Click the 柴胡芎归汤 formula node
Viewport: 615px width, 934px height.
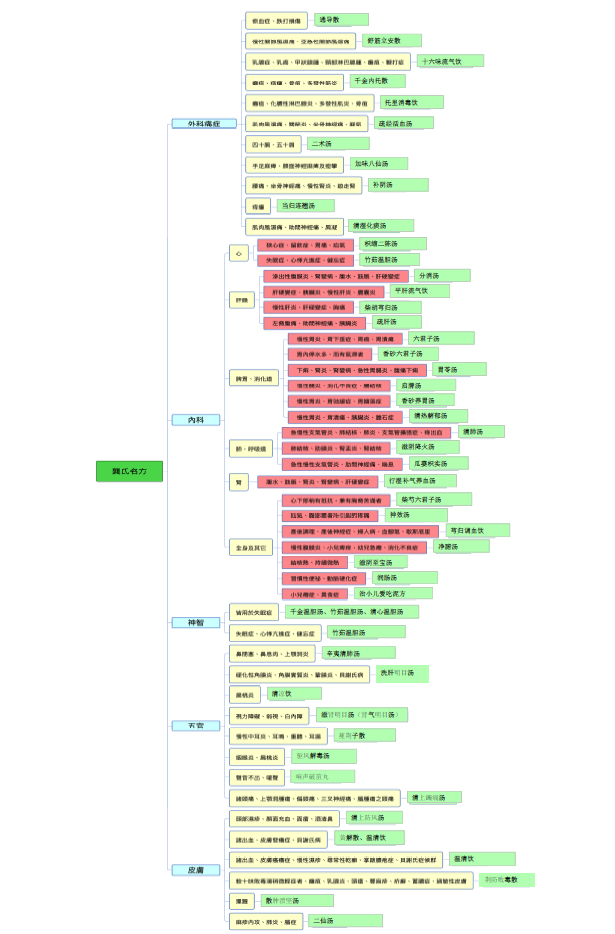click(390, 307)
